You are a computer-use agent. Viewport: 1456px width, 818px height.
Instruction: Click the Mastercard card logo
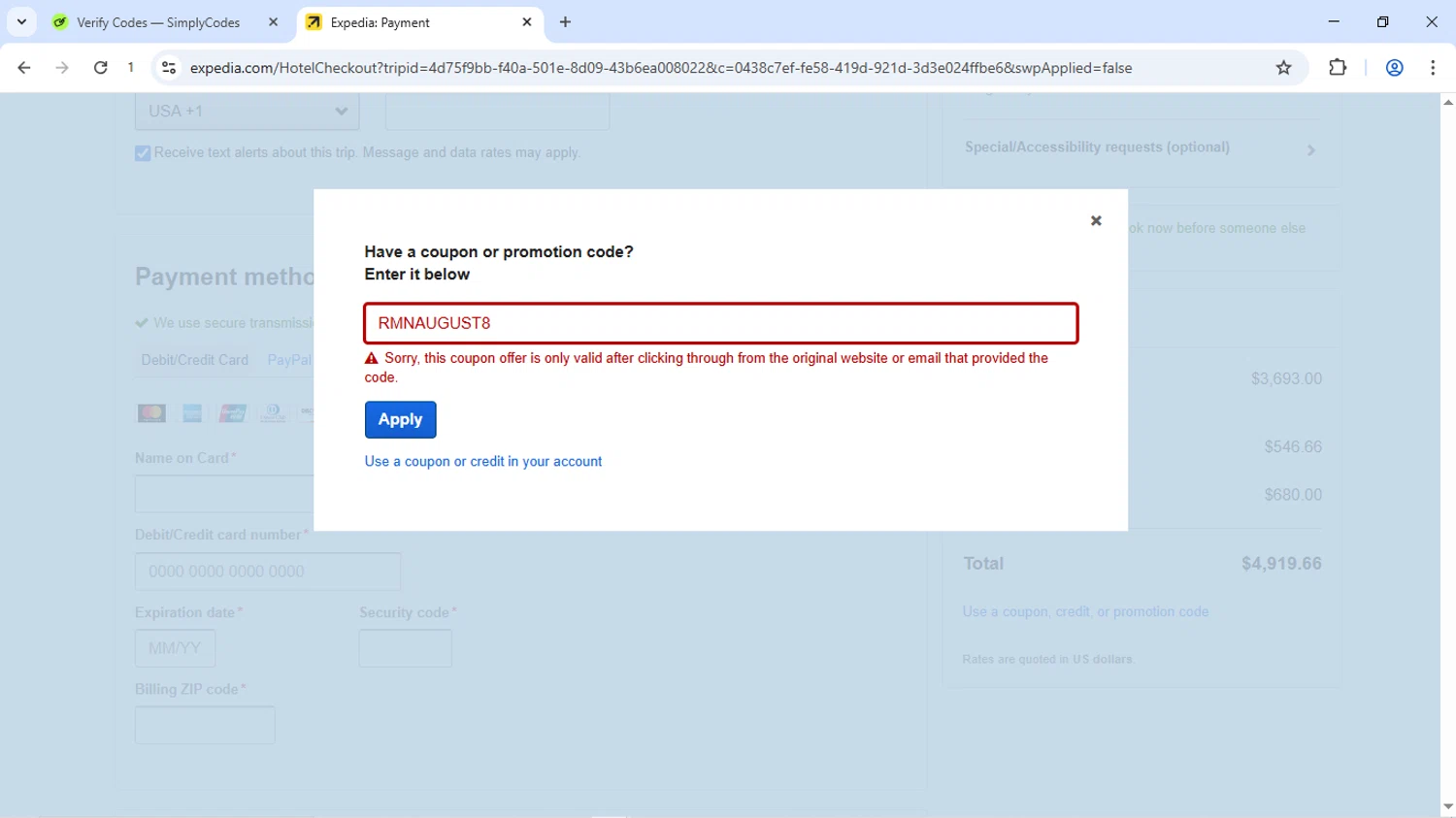coord(151,413)
